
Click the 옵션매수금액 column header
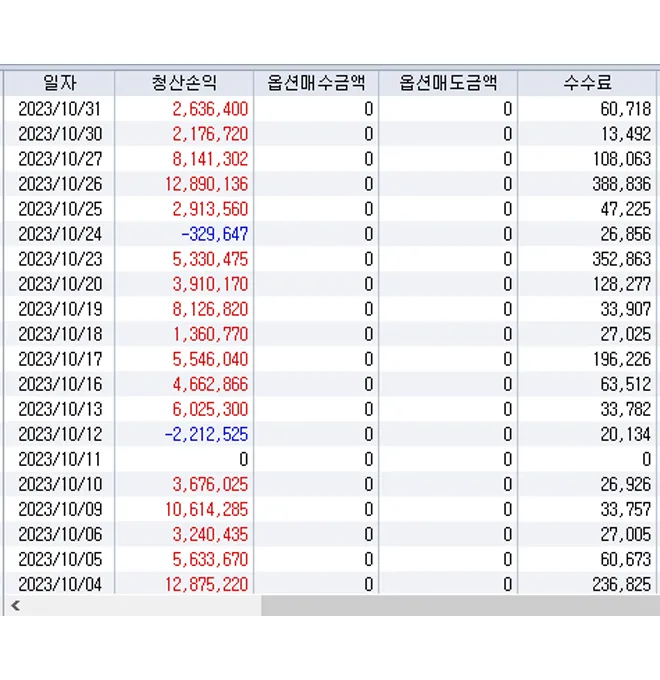pos(316,83)
